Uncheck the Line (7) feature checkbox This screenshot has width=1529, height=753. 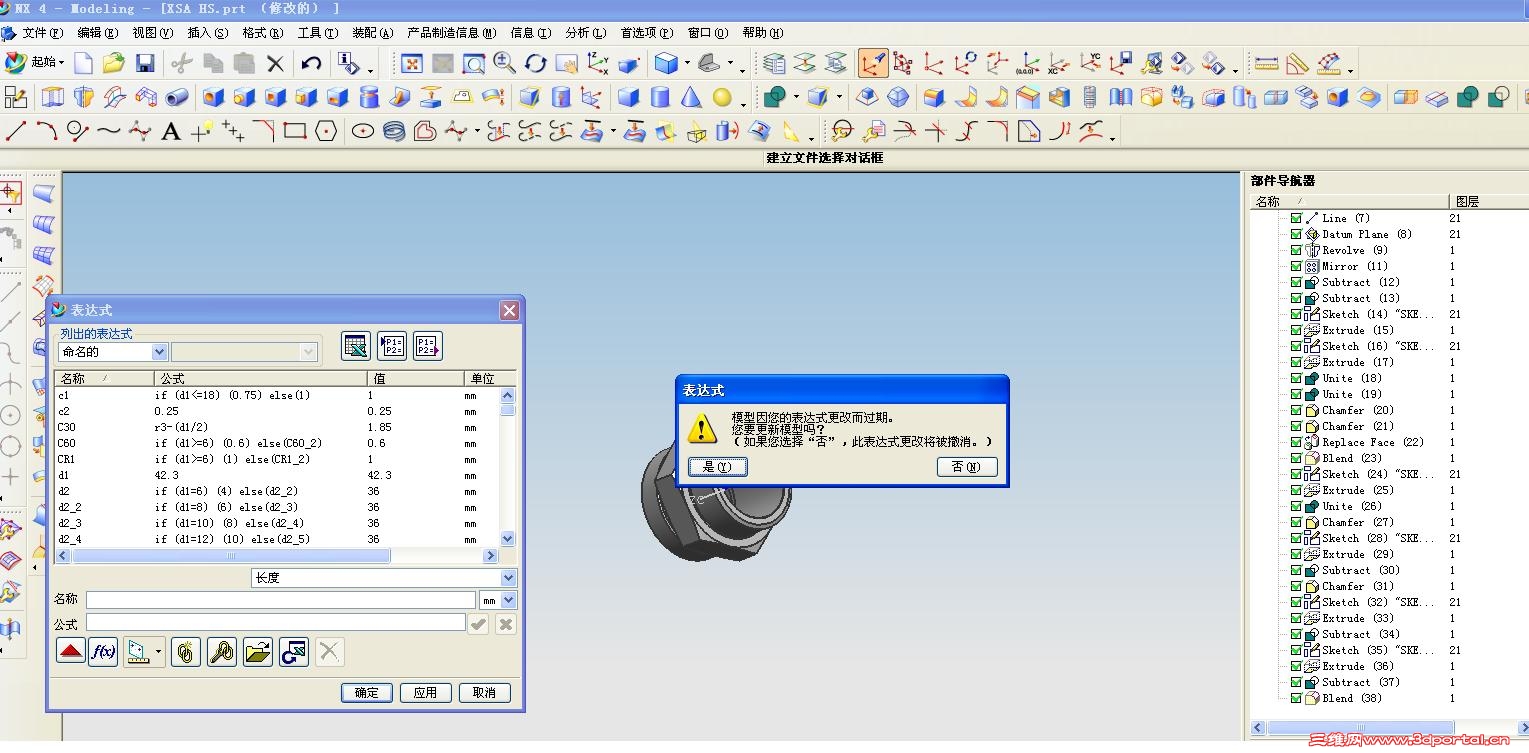(x=1296, y=218)
